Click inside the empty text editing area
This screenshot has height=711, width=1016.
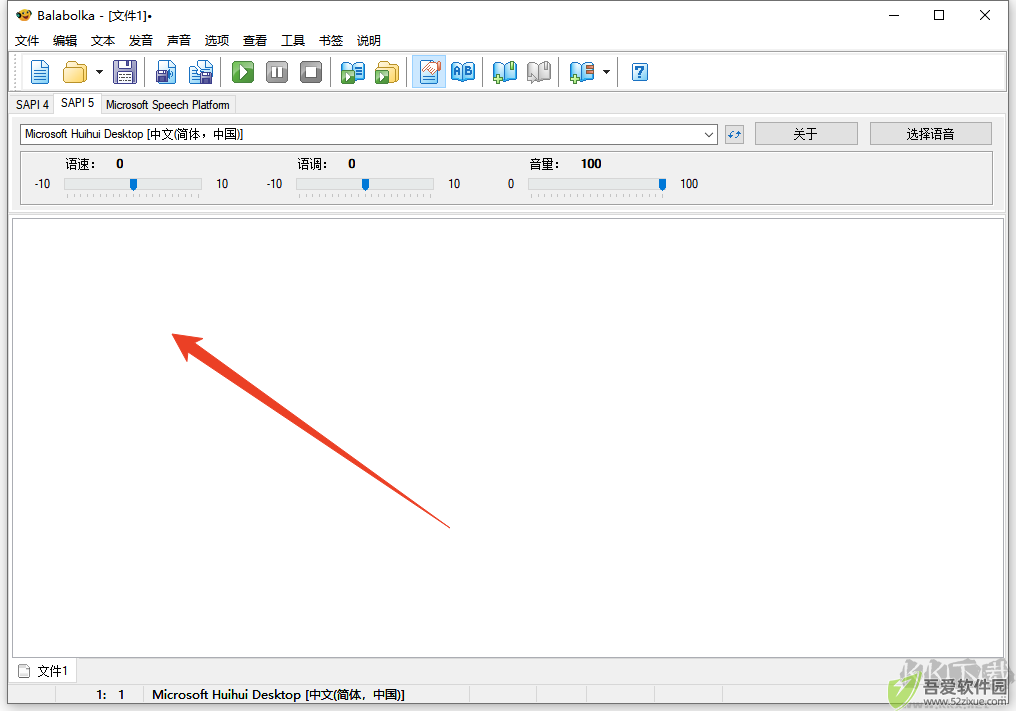pyautogui.click(x=507, y=438)
